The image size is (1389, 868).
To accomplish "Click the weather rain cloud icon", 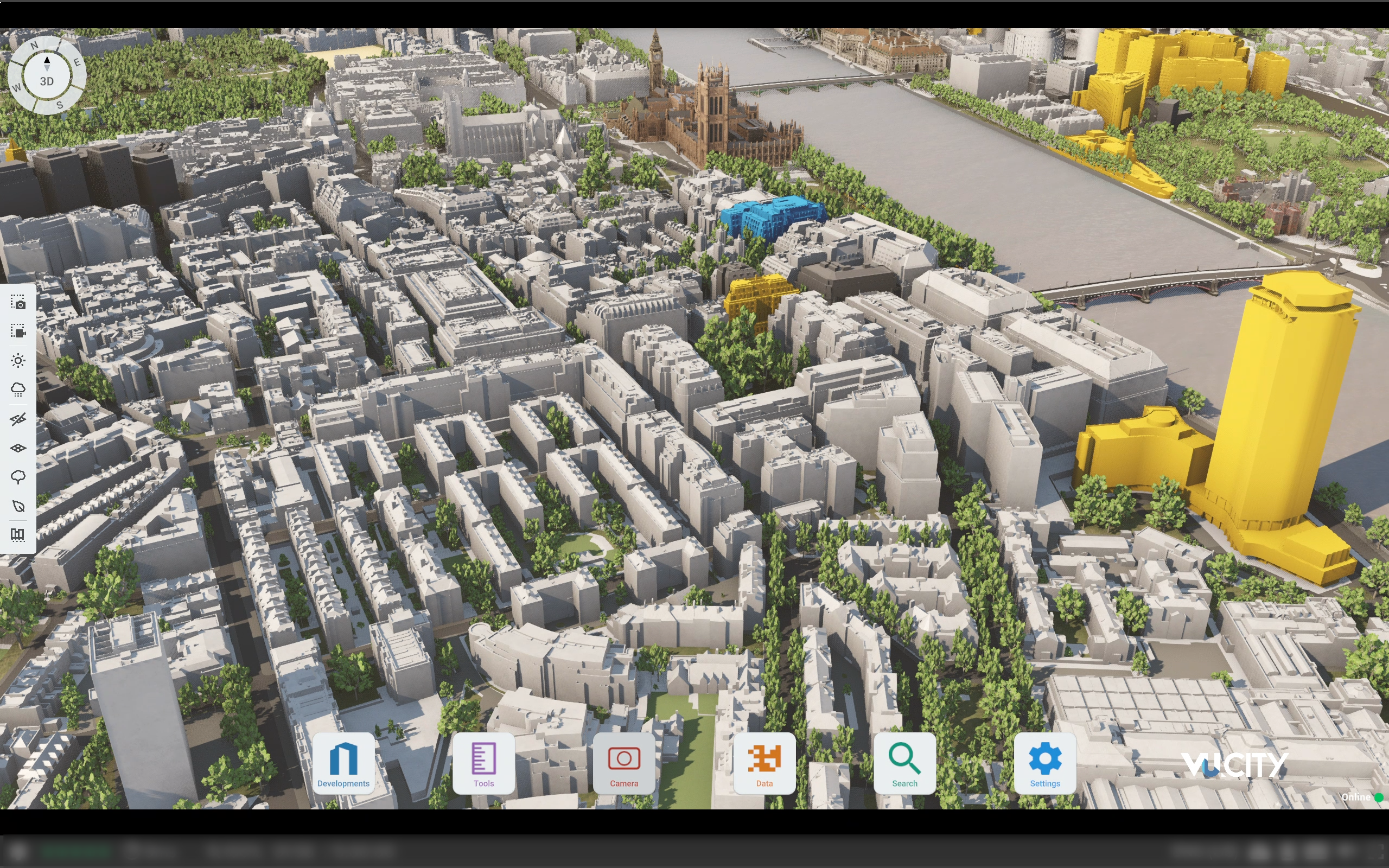I will 18,390.
